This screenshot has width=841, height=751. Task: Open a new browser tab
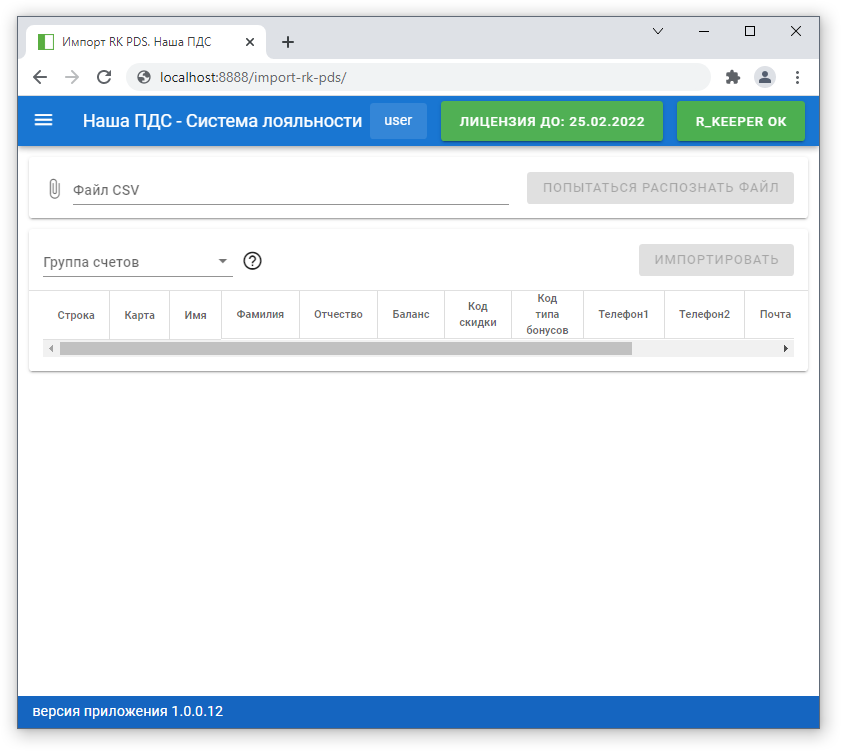(x=288, y=42)
